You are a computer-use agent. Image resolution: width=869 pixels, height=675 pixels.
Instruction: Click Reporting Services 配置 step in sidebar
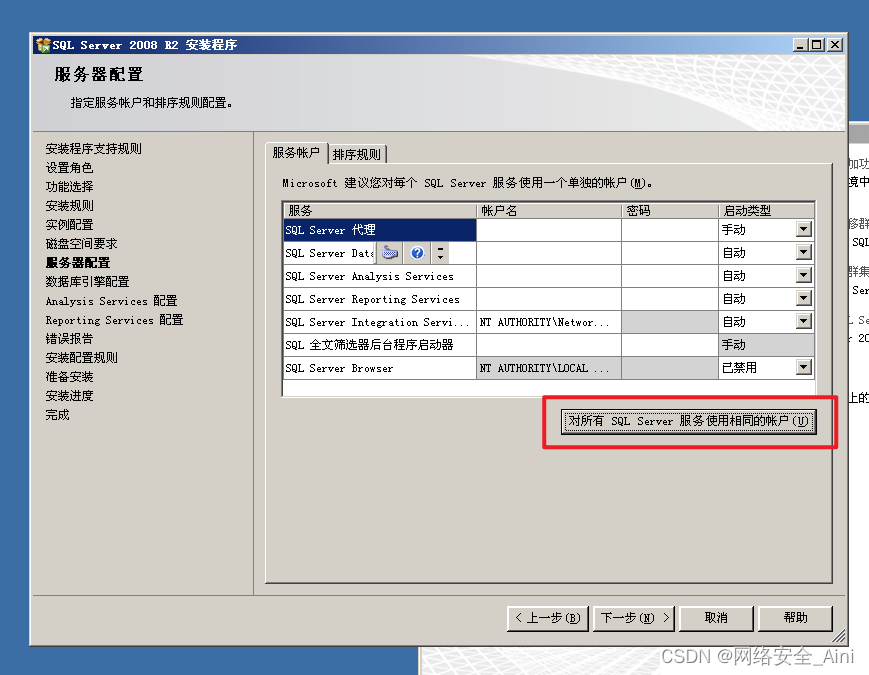(114, 320)
